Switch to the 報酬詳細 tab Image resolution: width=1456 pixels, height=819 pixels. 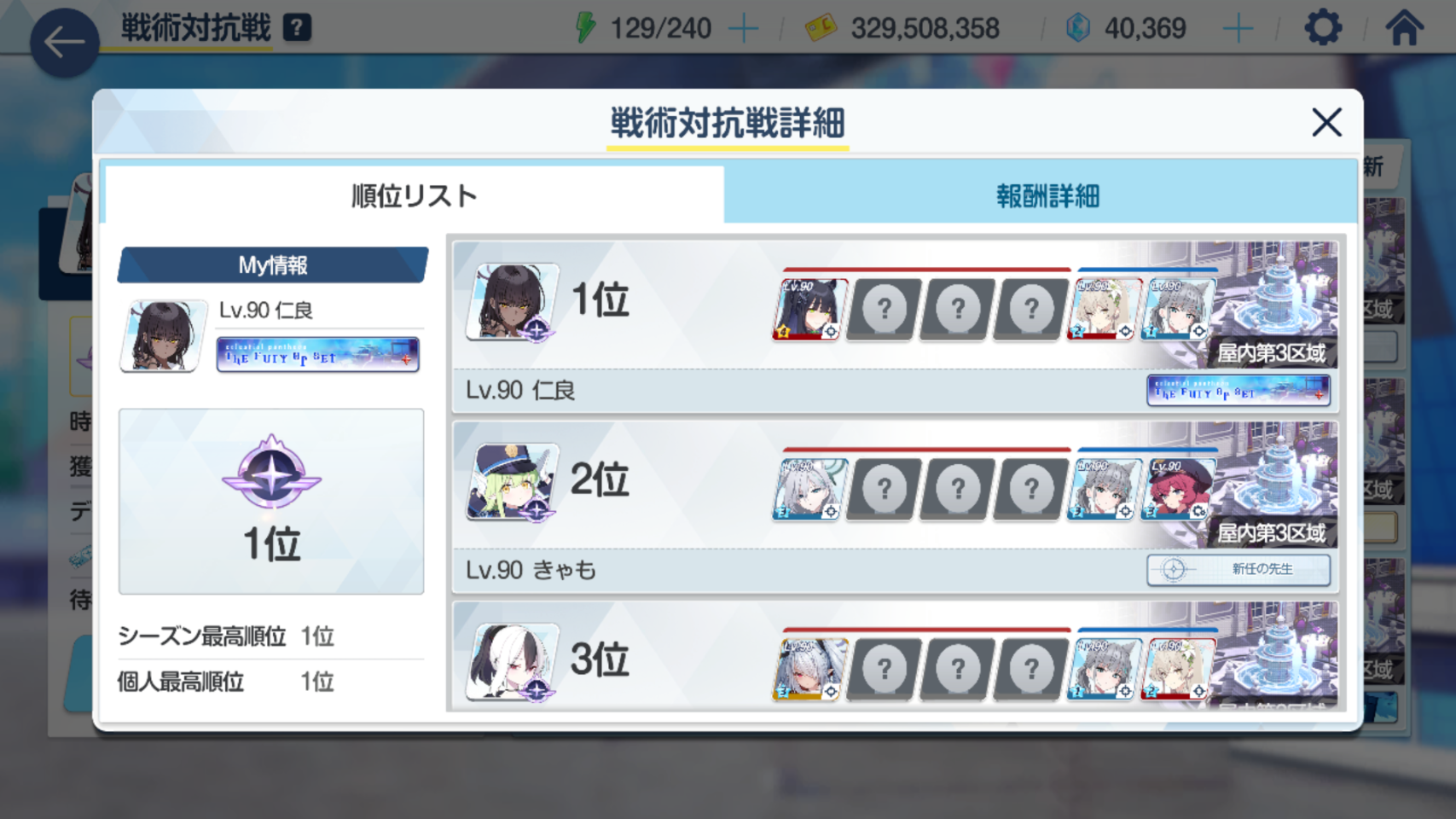1047,195
